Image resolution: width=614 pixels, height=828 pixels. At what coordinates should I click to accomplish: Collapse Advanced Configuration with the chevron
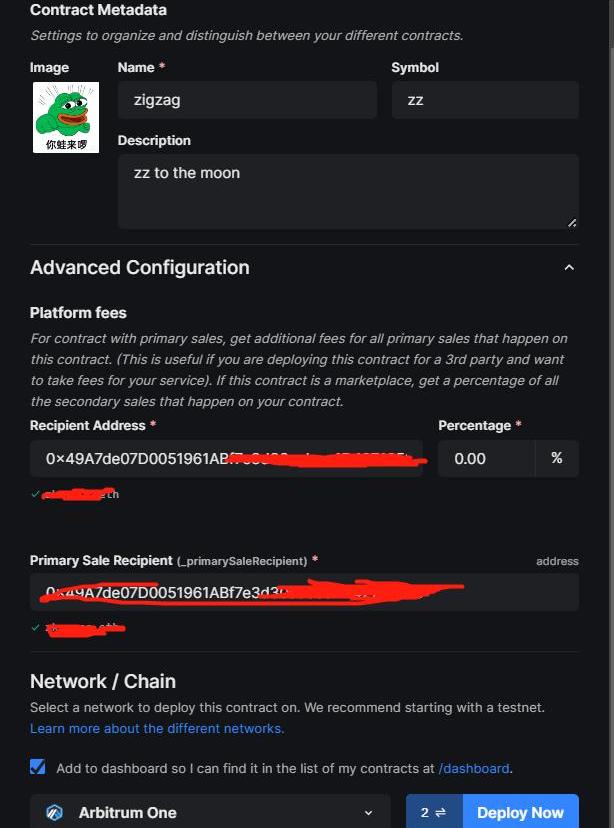coord(569,268)
